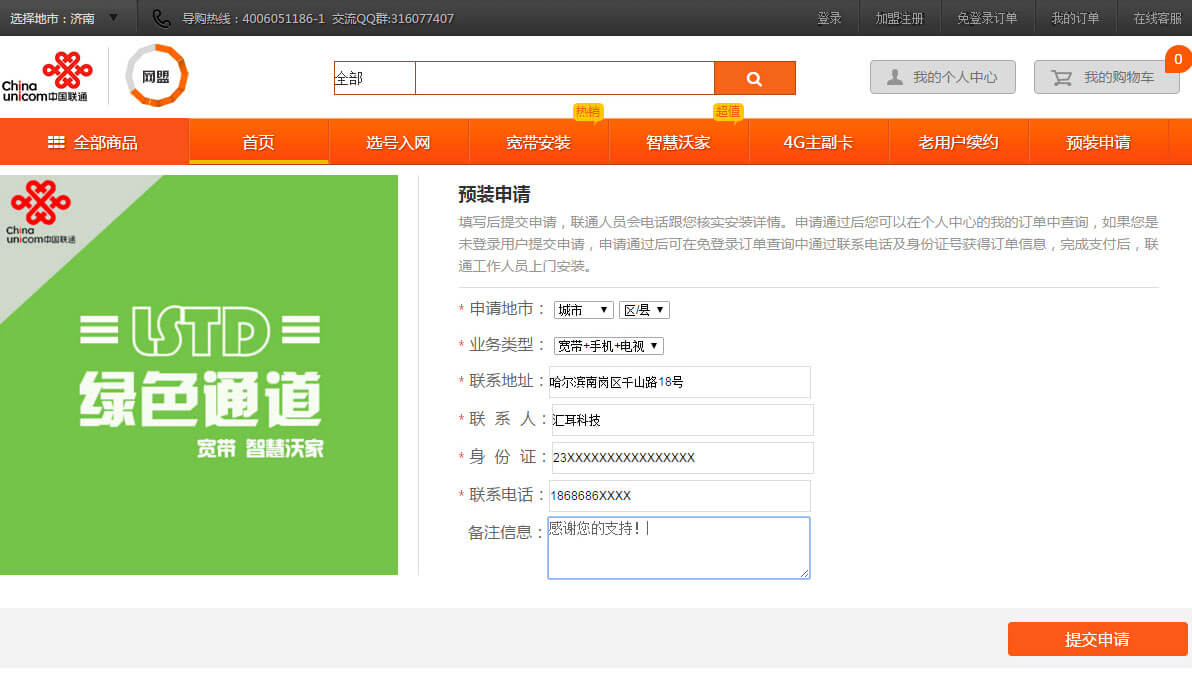
Task: Expand the 区/县 dropdown
Action: [x=644, y=310]
